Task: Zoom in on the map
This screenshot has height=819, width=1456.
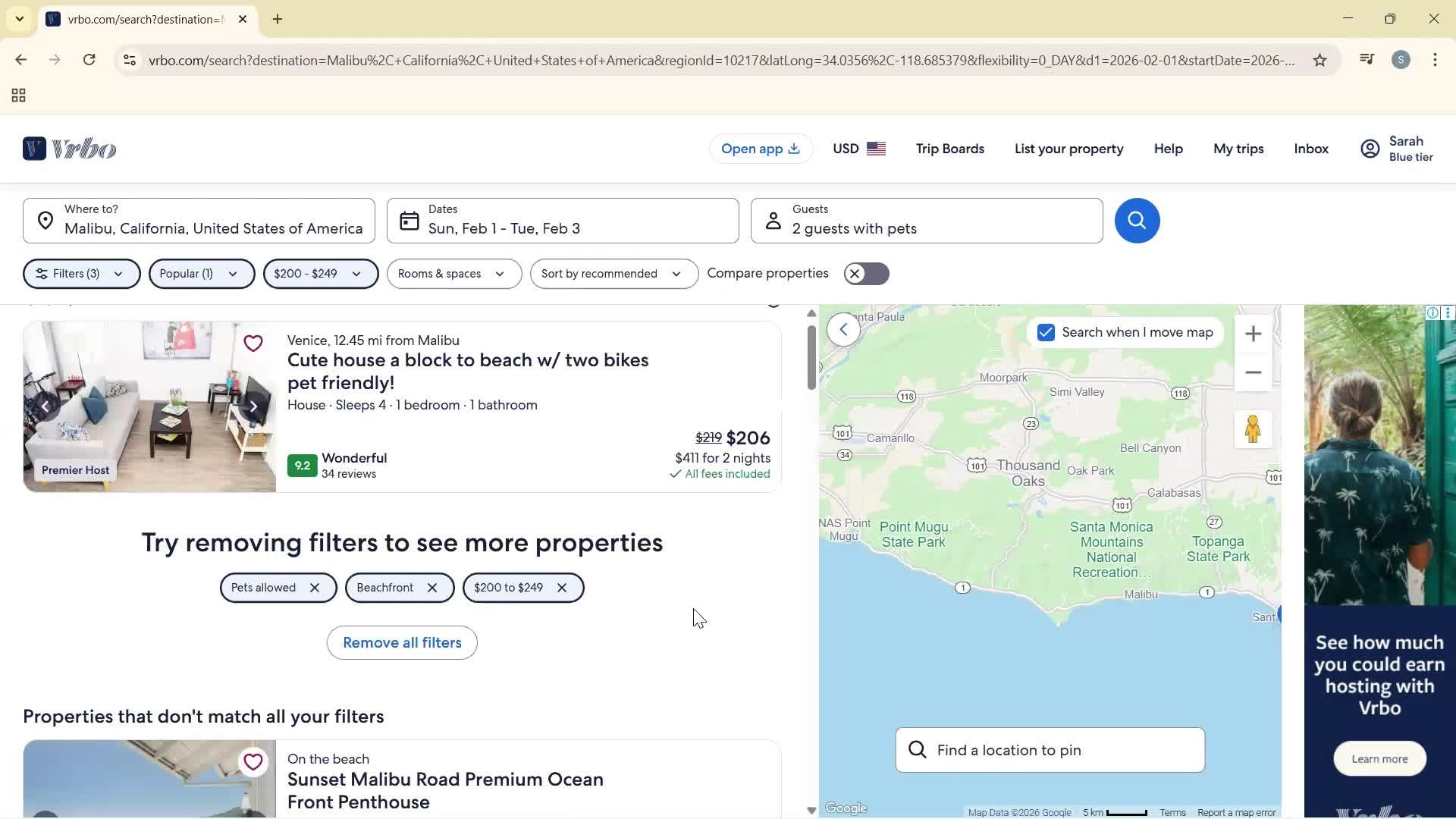Action: pyautogui.click(x=1253, y=333)
